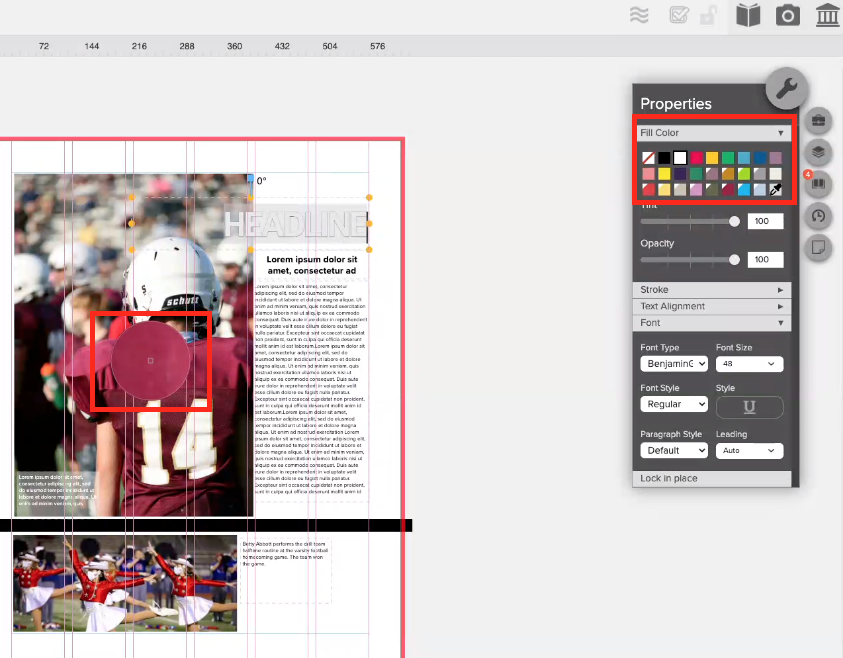Image resolution: width=843 pixels, height=658 pixels.
Task: Select the eyedropper in the color swatch grid
Action: pos(776,188)
